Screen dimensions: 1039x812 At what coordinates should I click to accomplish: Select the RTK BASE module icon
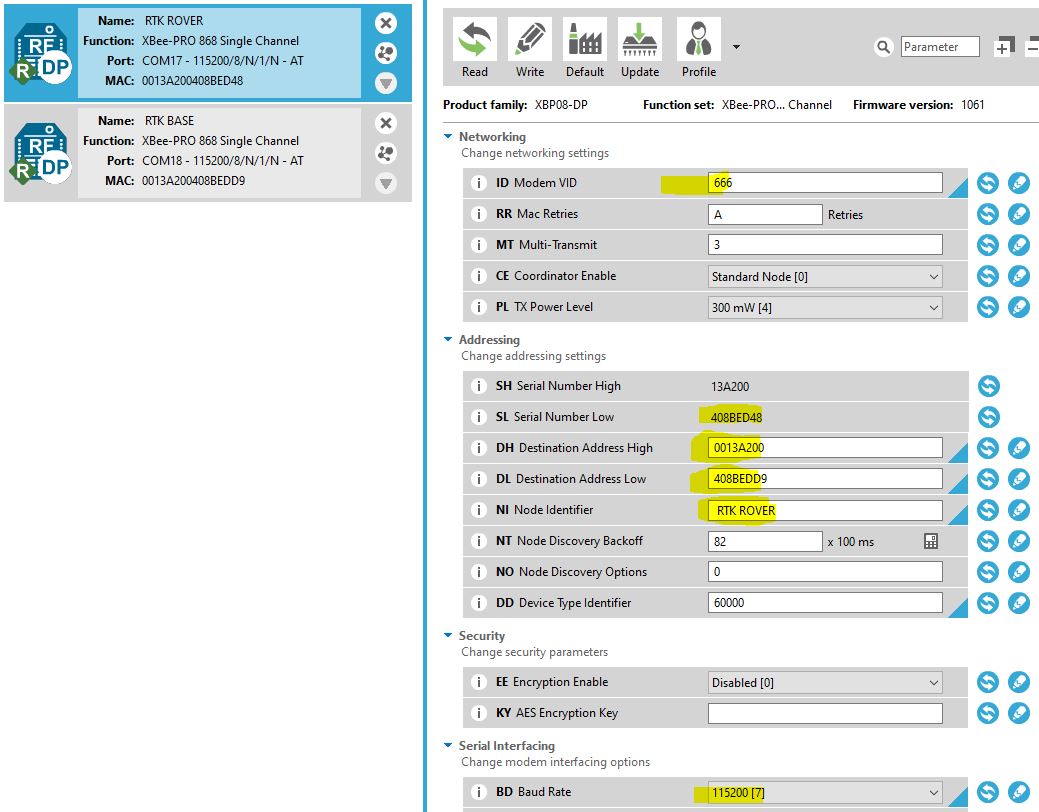(41, 153)
